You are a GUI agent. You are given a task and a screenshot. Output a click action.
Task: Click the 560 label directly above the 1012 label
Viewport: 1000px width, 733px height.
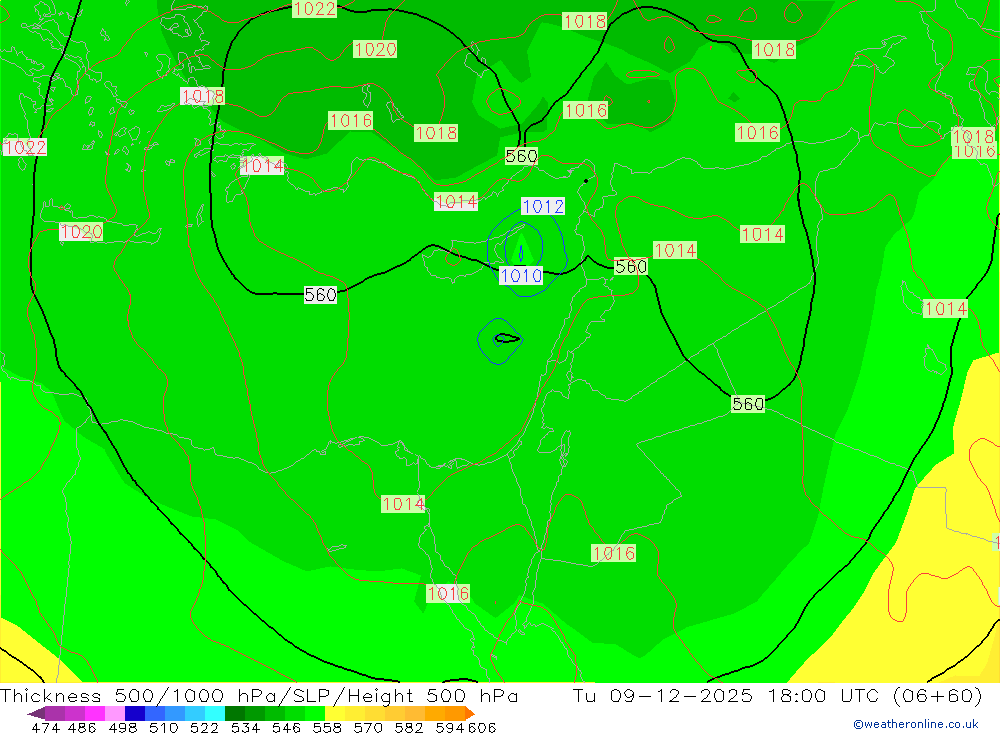[x=521, y=156]
